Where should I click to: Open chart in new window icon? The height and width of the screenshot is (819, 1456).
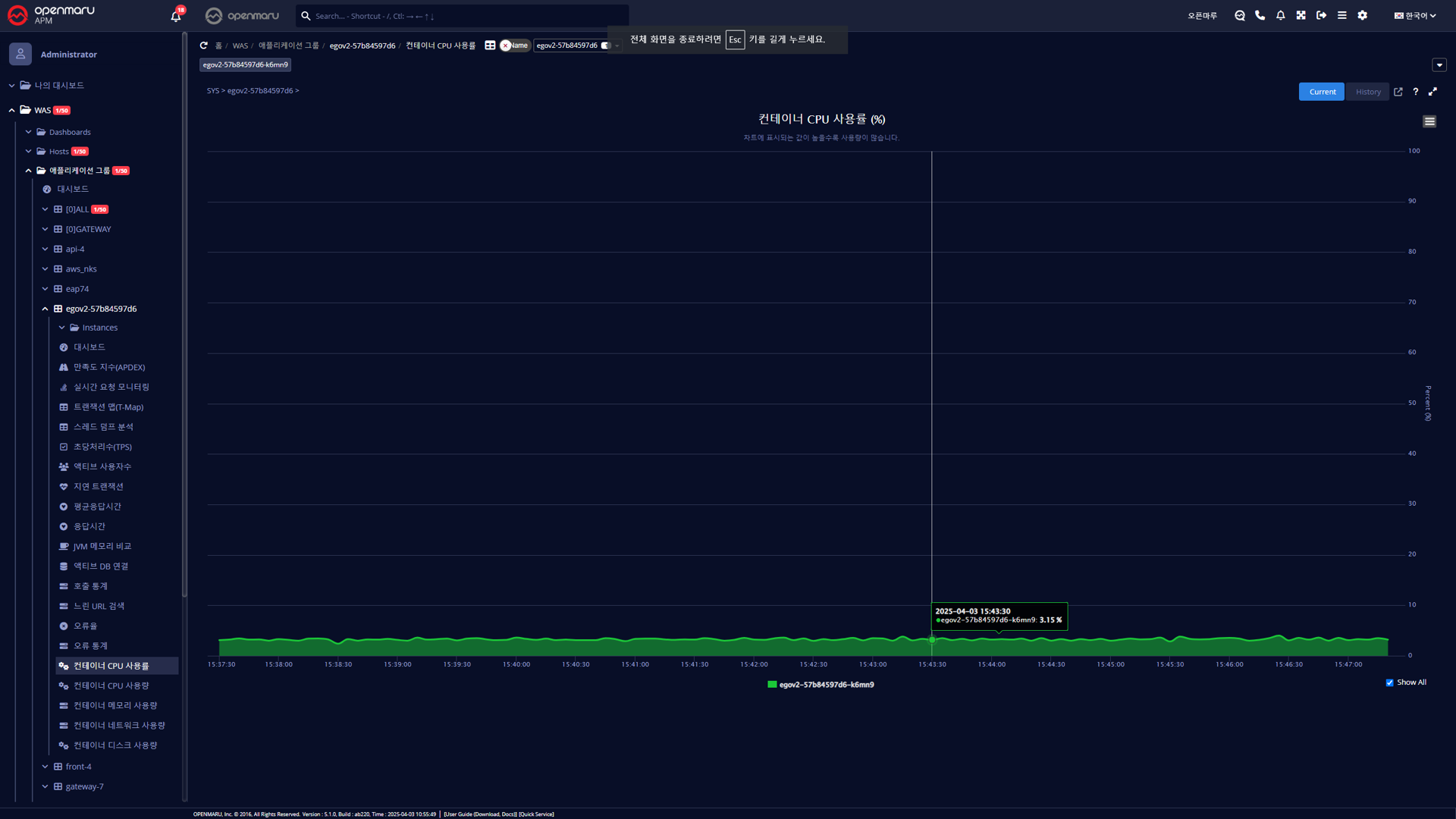1398,92
